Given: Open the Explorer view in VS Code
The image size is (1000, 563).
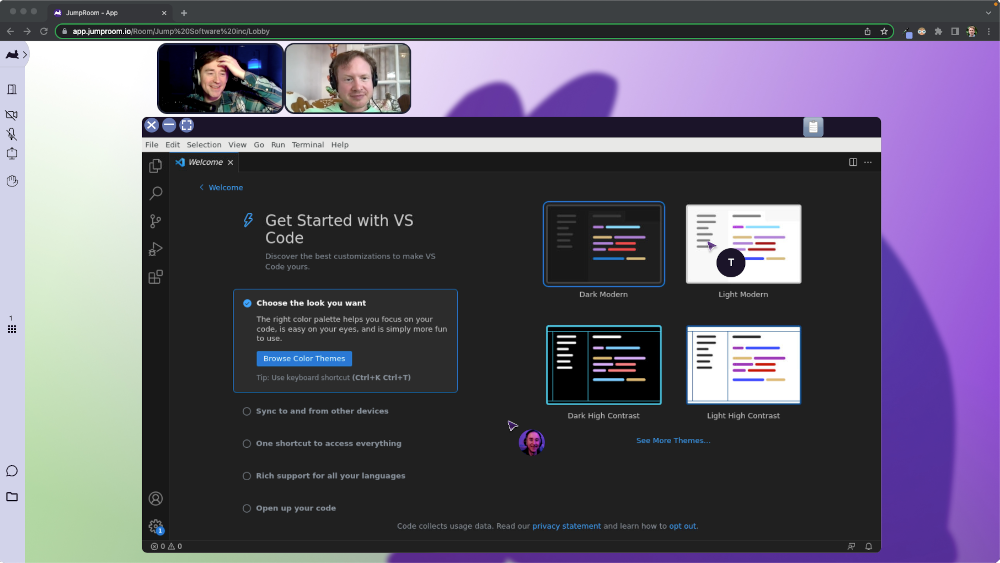Looking at the screenshot, I should (156, 166).
